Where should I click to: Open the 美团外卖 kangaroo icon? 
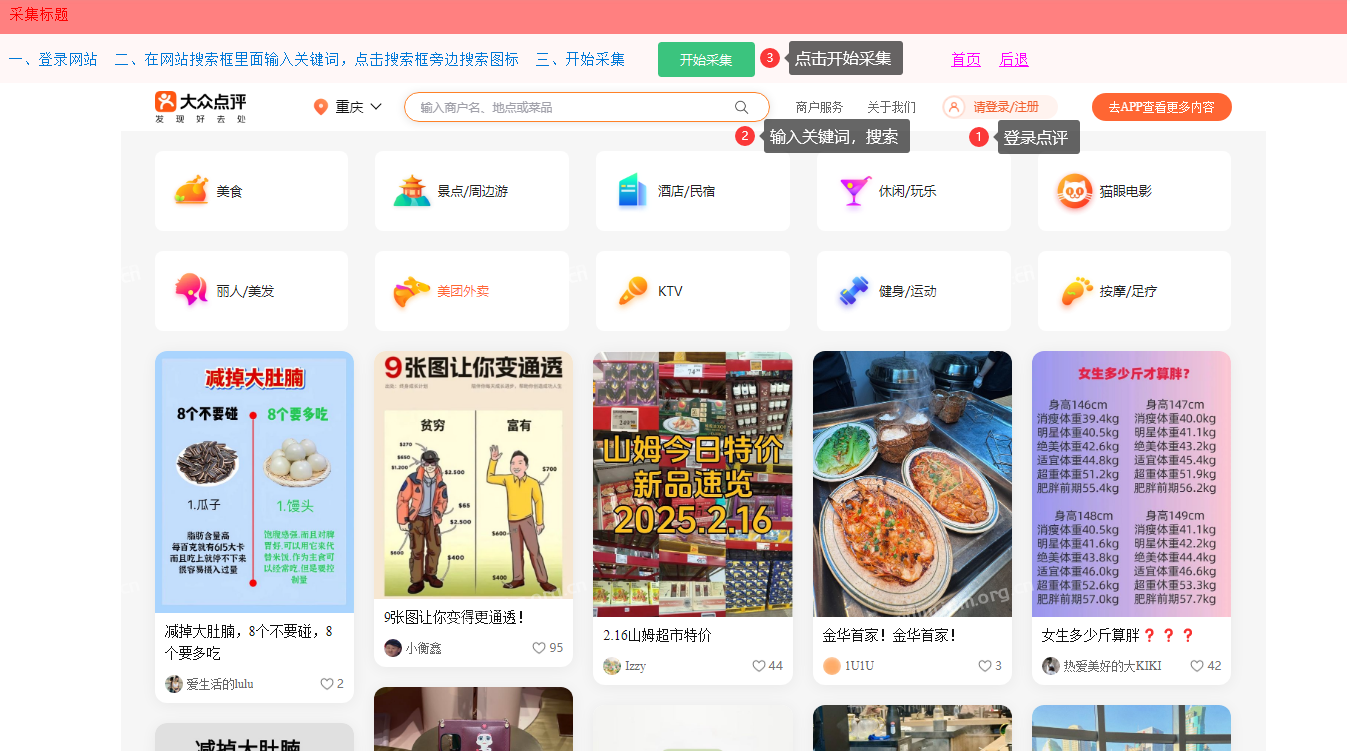[412, 292]
